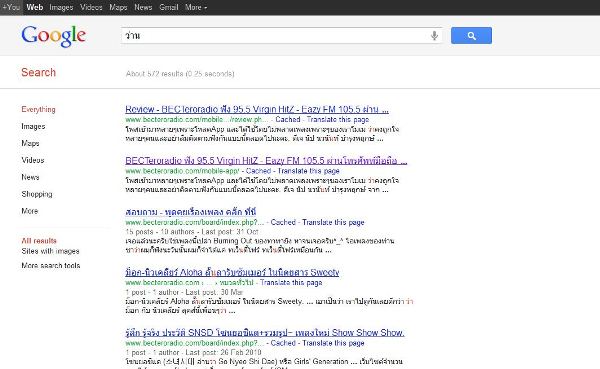This screenshot has width=600, height=369.
Task: Select Everything in the left sidebar
Action: (38, 109)
